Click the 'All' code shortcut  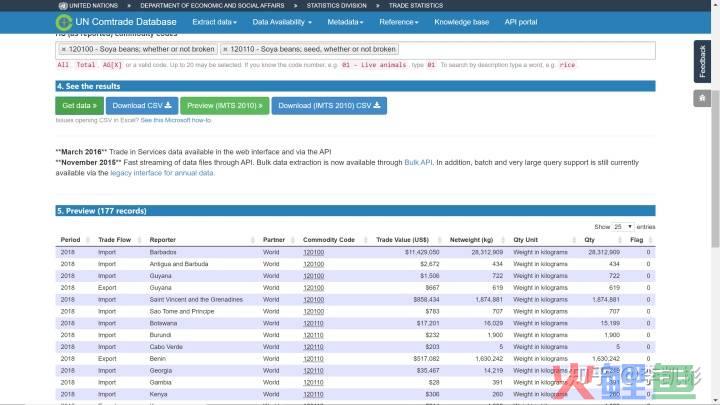63,65
